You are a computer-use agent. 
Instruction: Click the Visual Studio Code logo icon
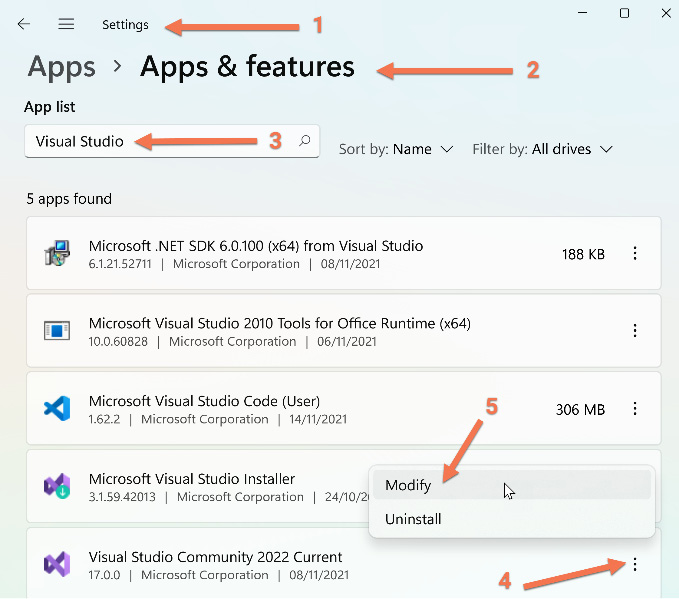point(57,408)
